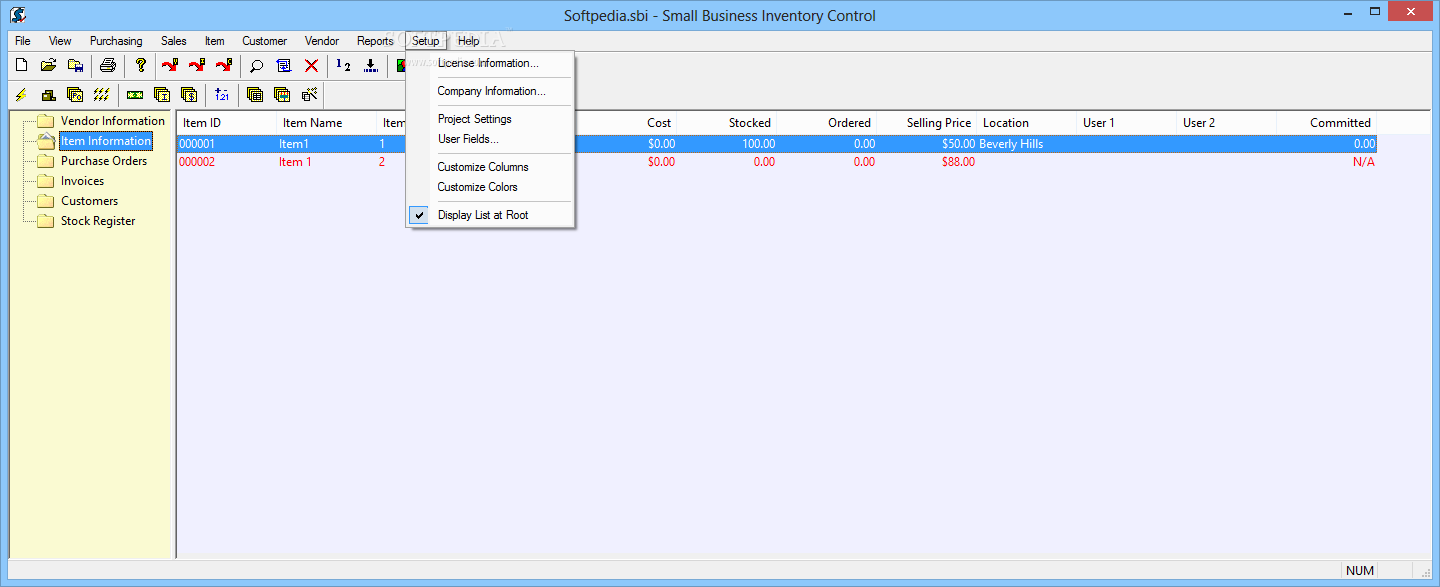This screenshot has width=1440, height=587.
Task: Sort by Committed column header
Action: coord(1327,123)
